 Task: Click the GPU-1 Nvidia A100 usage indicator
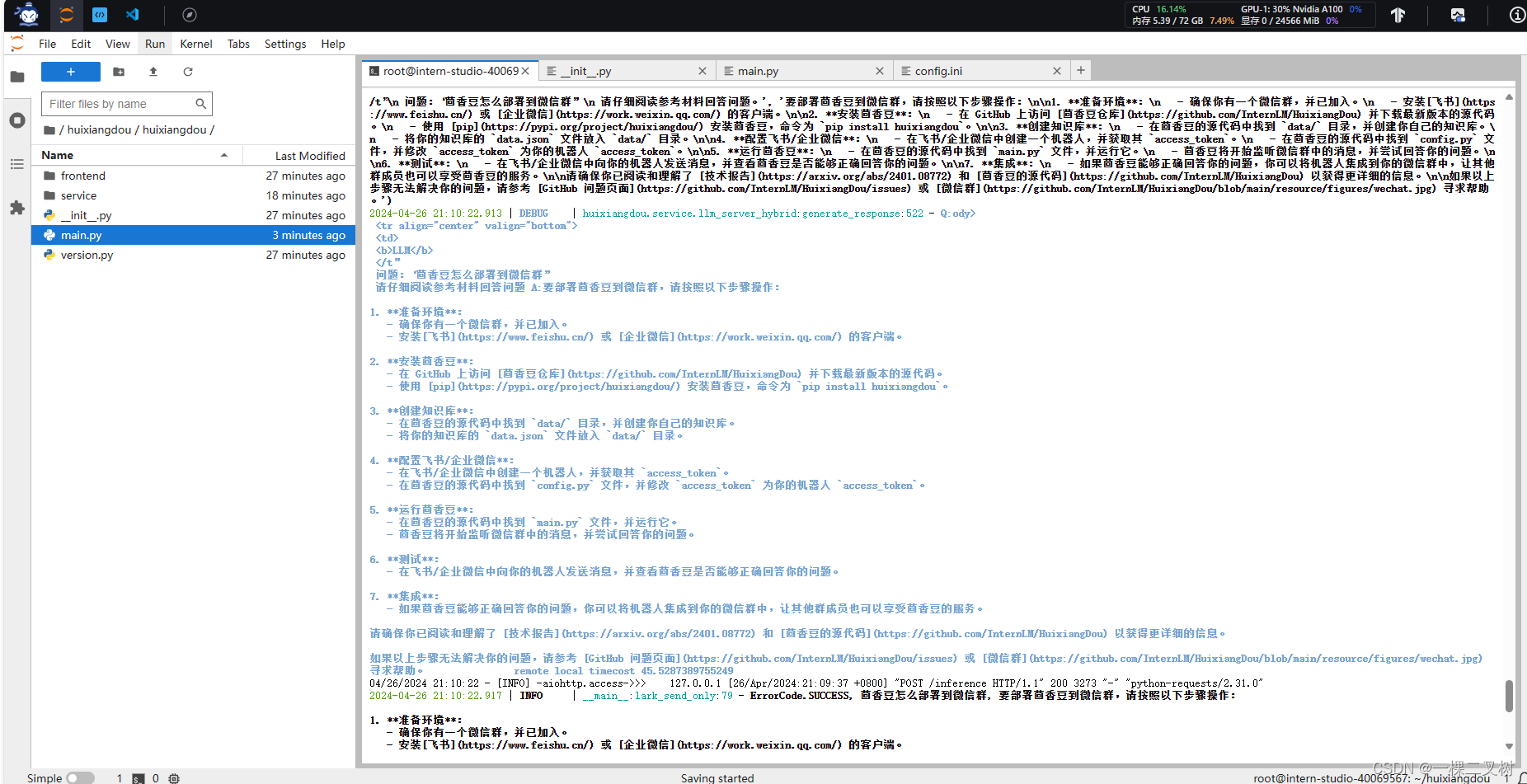pos(1301,9)
